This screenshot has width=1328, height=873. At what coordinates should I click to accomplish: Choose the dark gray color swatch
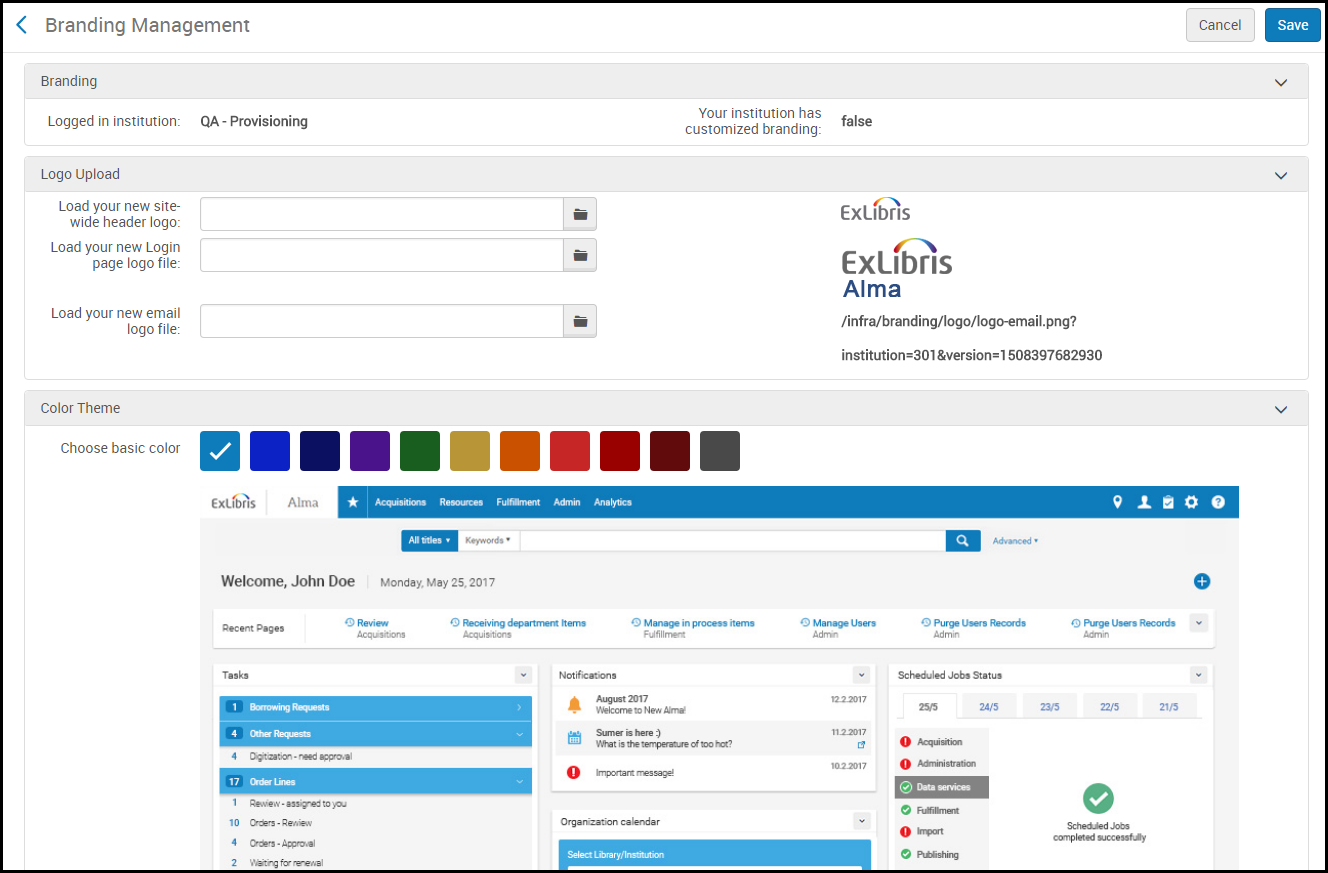click(720, 451)
